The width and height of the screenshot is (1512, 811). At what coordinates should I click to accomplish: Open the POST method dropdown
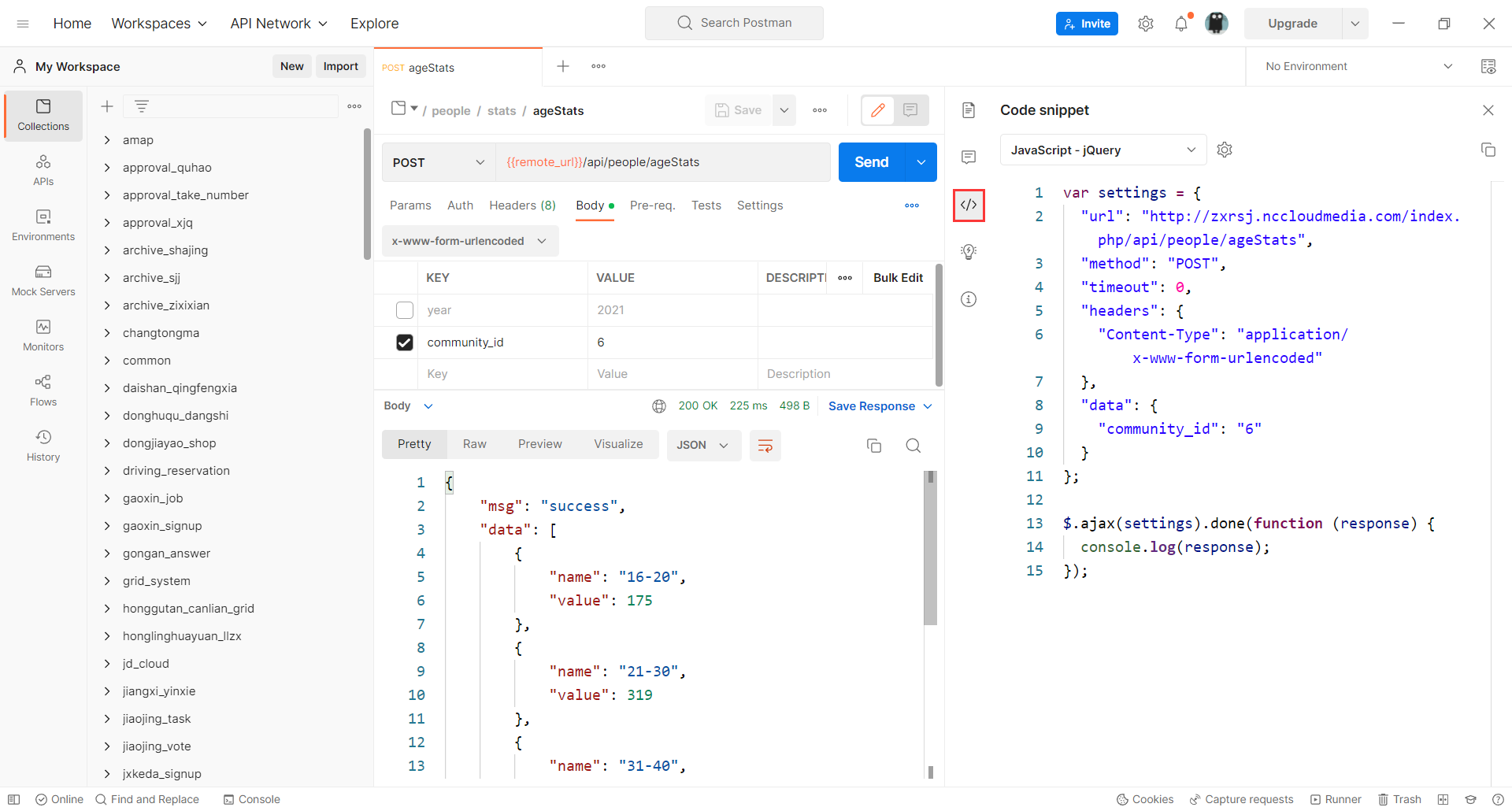(438, 162)
